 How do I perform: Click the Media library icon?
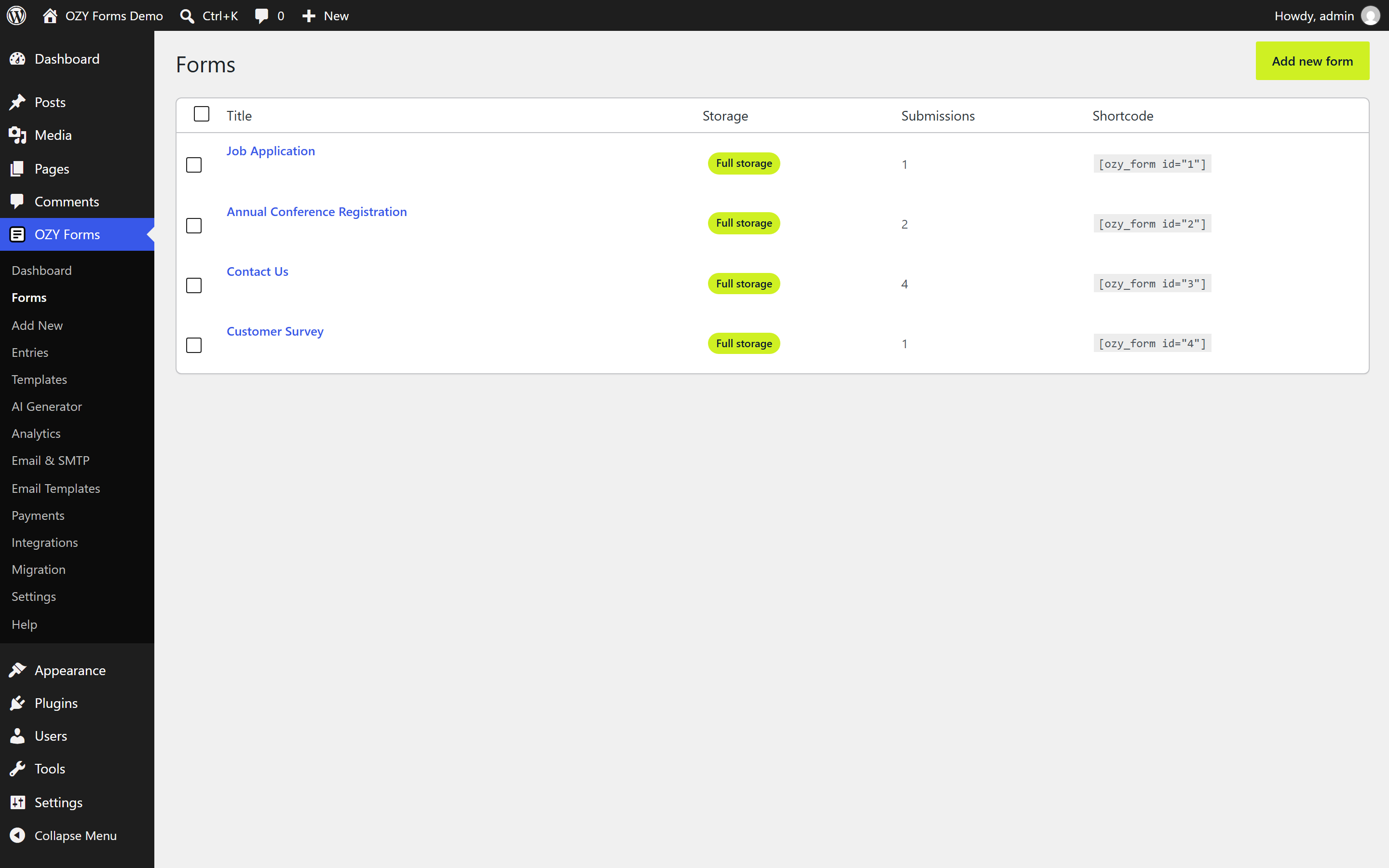tap(17, 135)
